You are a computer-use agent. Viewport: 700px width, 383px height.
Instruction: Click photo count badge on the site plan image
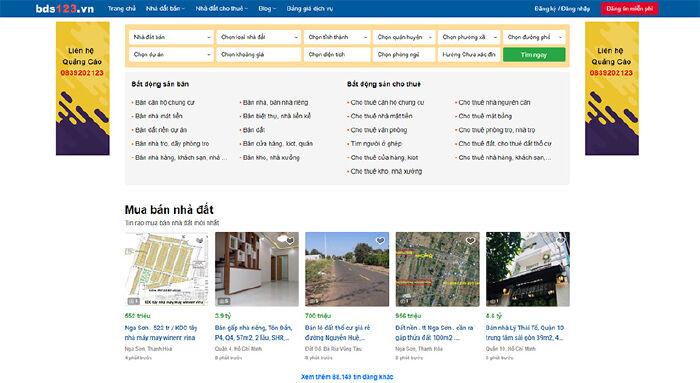(x=134, y=301)
